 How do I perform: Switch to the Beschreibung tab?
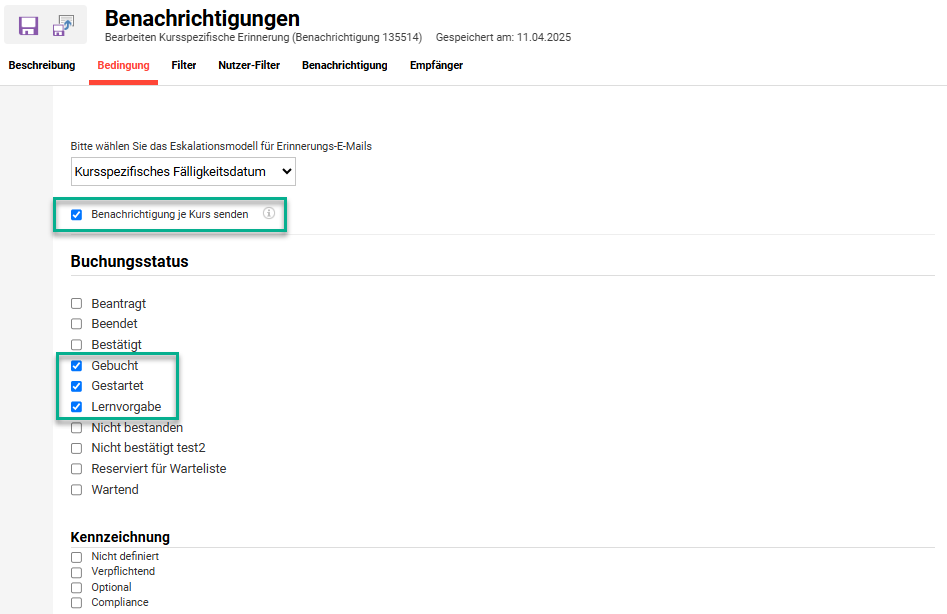pos(41,64)
